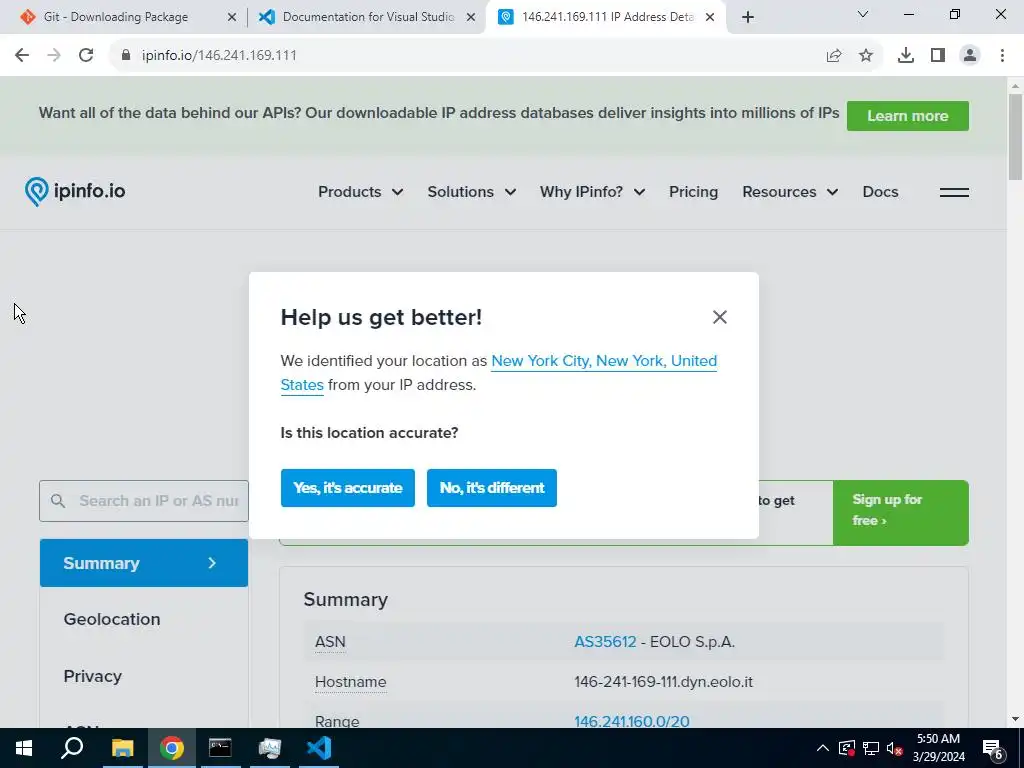Viewport: 1024px width, 768px height.
Task: Select hostname 146-241-169-111.dyn.eolo.it text
Action: pyautogui.click(x=664, y=682)
